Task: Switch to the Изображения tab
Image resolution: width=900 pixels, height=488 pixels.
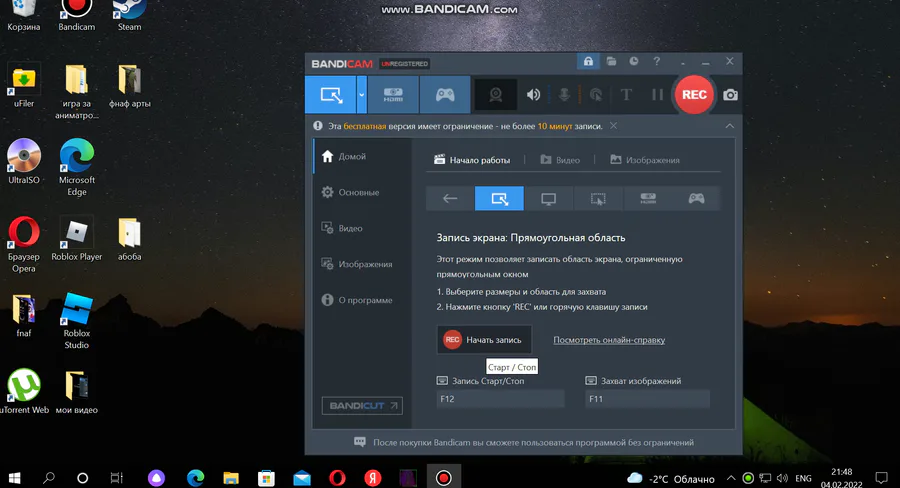Action: (x=645, y=160)
